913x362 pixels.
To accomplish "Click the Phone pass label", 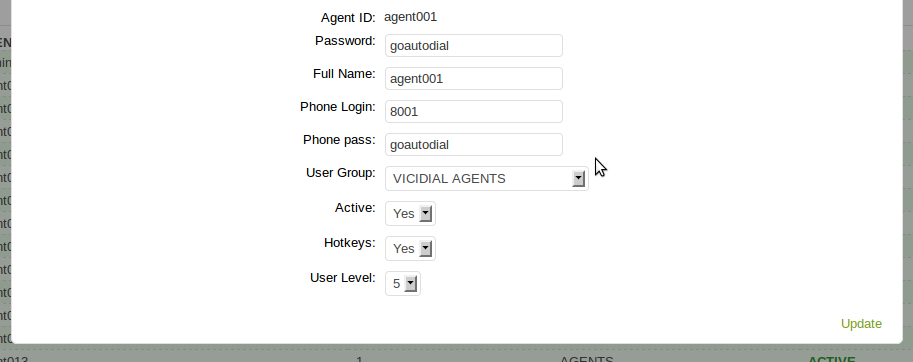I will pos(339,140).
